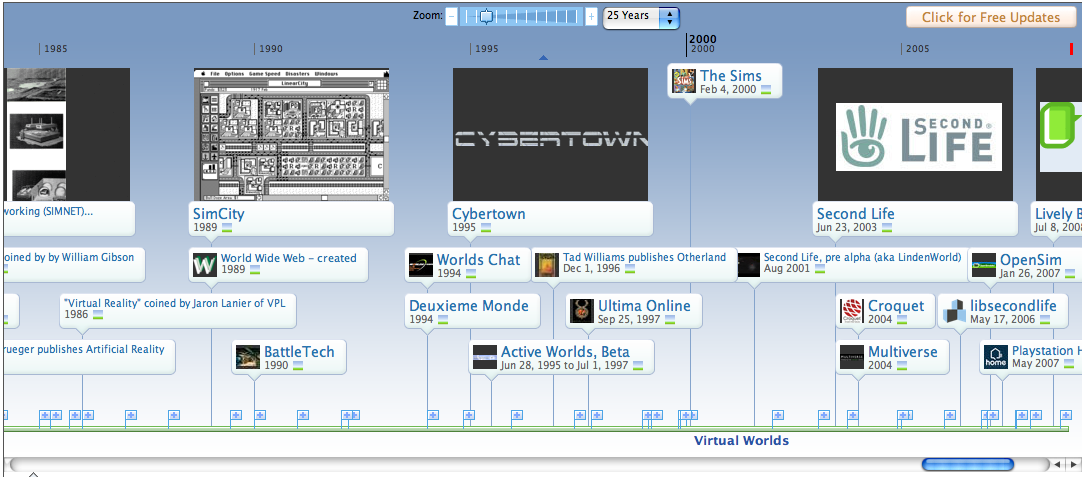The width and height of the screenshot is (1082, 477).
Task: Click the flag icon next to Feb 4, 2000
Action: tap(766, 89)
